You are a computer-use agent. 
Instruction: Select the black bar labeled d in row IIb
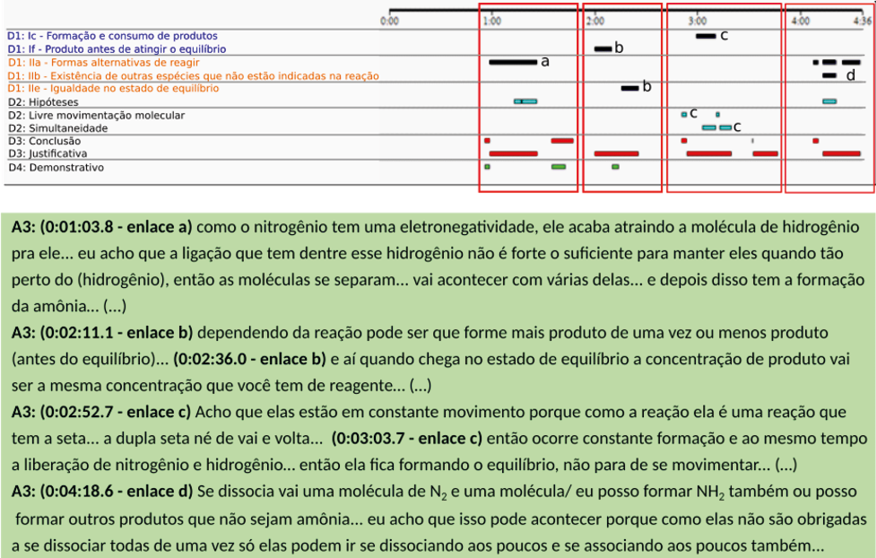coord(828,75)
